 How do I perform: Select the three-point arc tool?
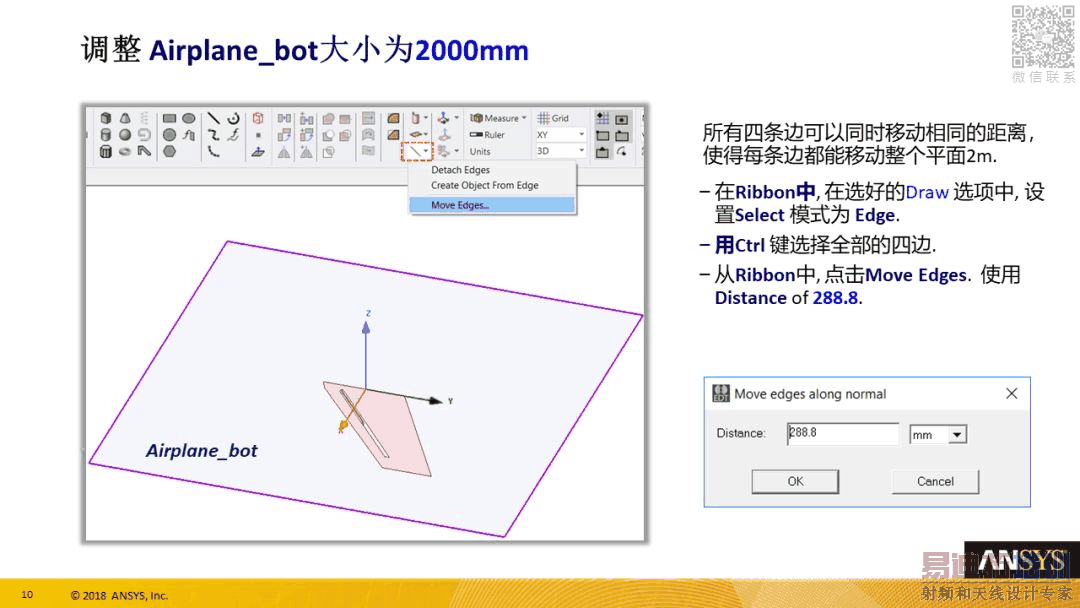click(214, 151)
